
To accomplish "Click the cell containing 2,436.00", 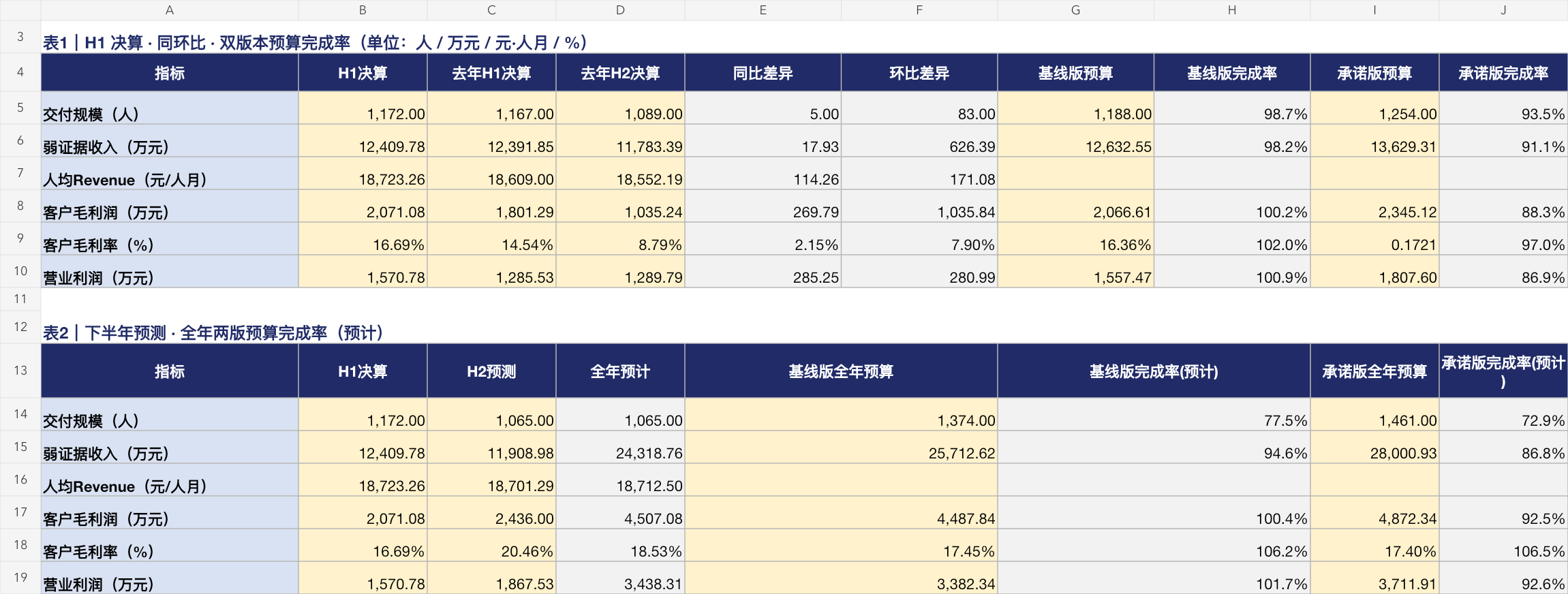I will click(x=492, y=513).
